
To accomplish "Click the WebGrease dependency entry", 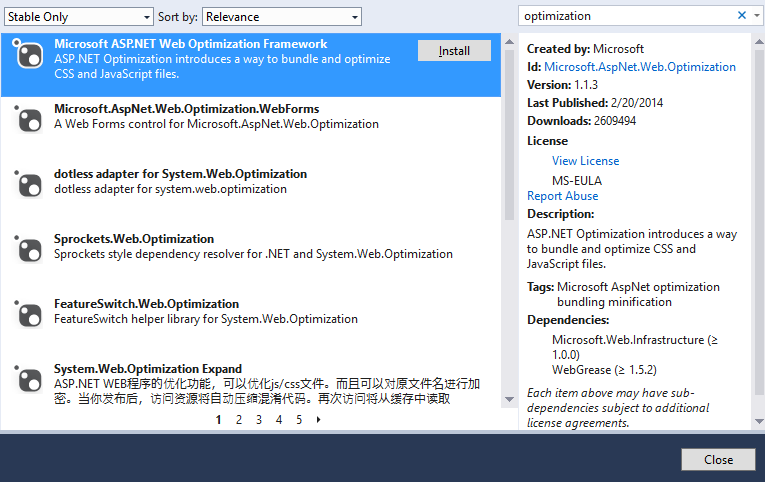I will (604, 370).
